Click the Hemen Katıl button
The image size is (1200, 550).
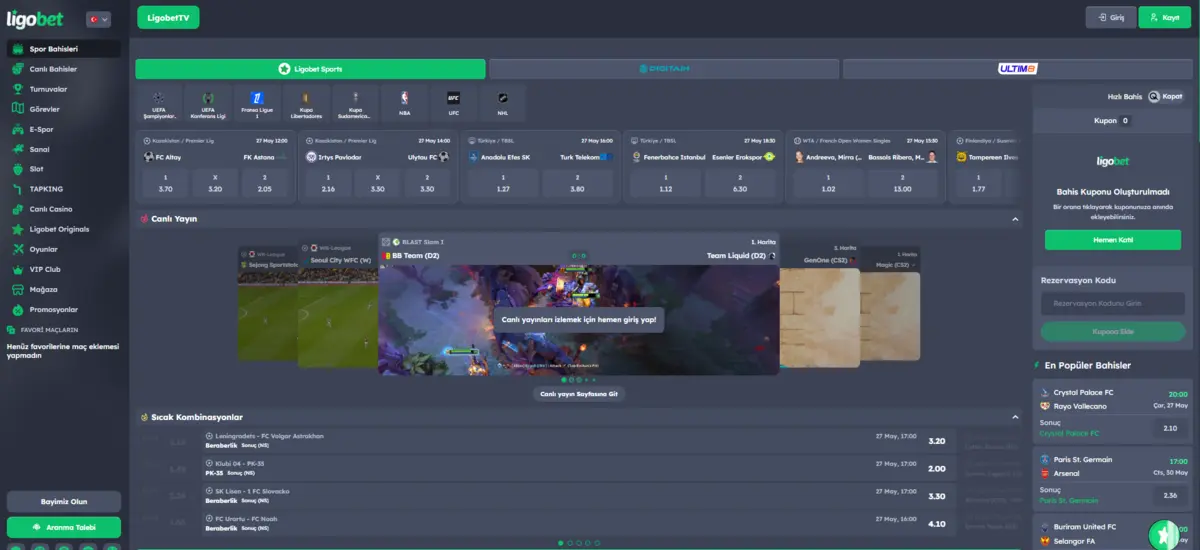coord(1112,240)
